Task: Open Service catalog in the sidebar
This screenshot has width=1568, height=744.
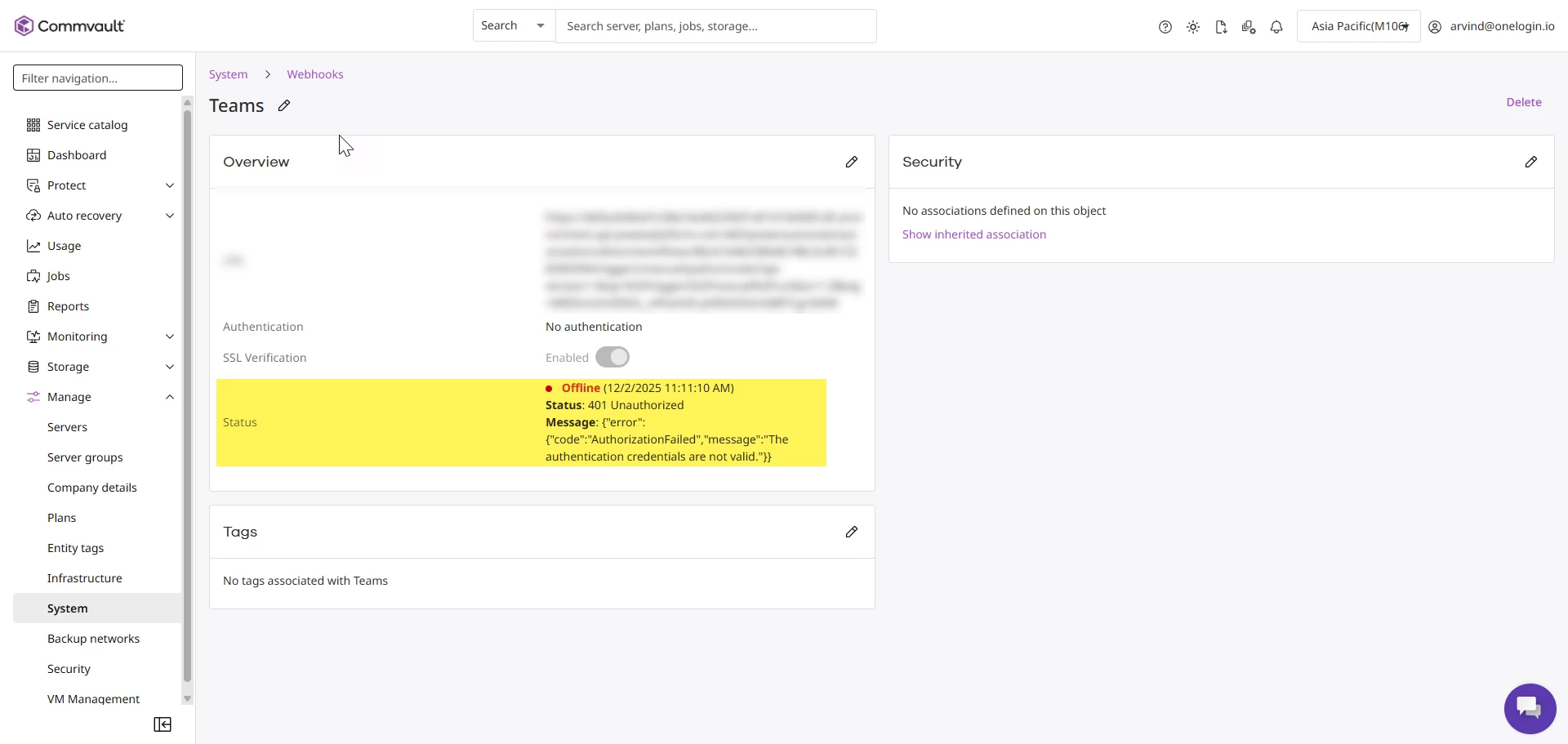Action: click(87, 125)
